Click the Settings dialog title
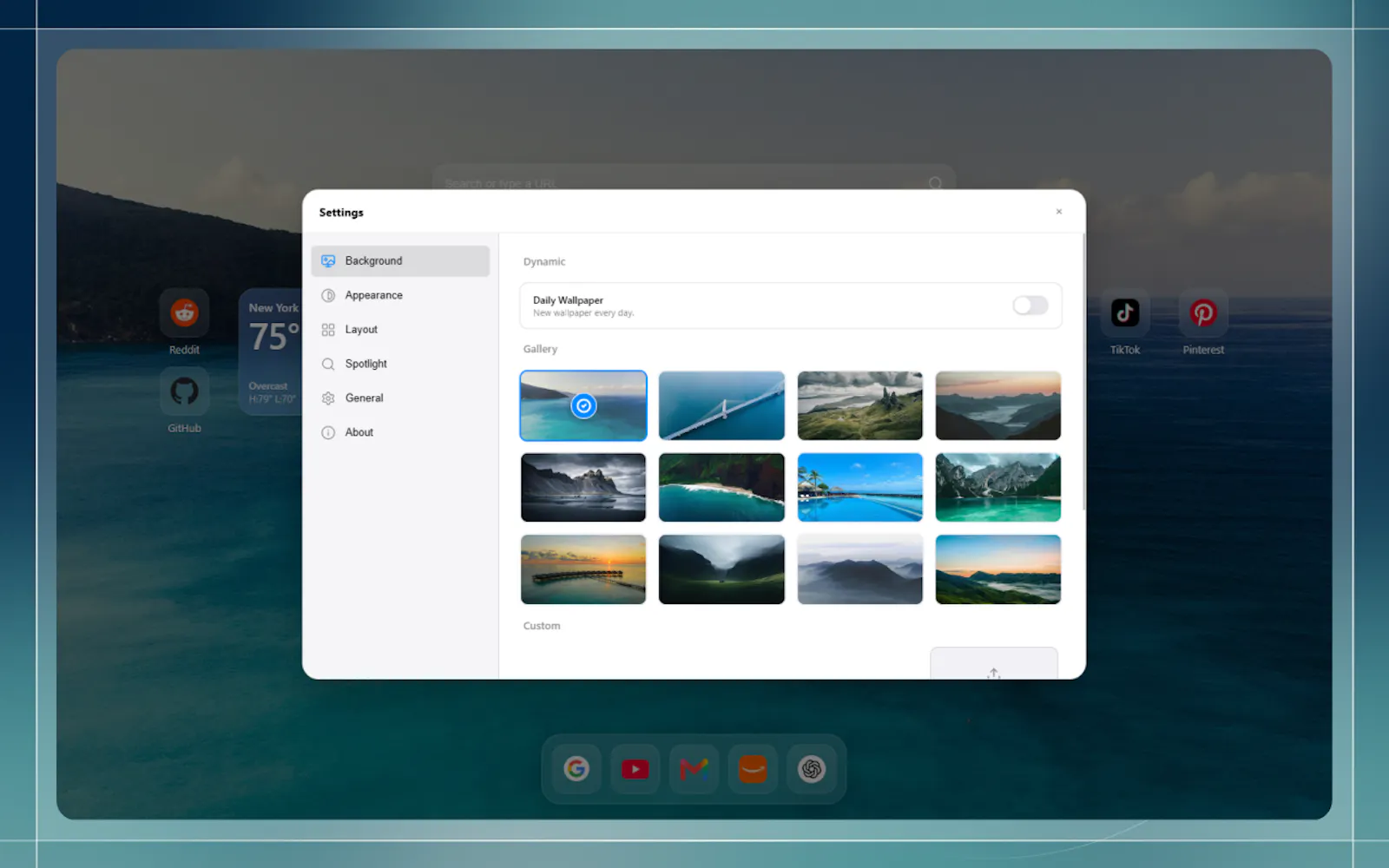This screenshot has height=868, width=1389. [x=341, y=213]
